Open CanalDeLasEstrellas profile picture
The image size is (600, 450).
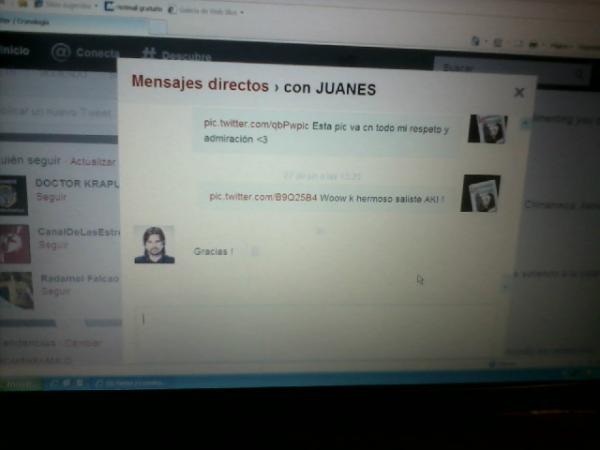click(15, 244)
